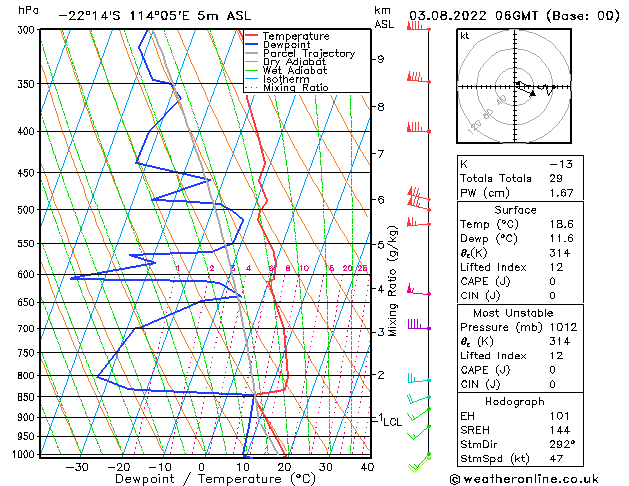Click the surface Dewp value 11.6
Viewport: 629px width, 486px height.
click(561, 239)
